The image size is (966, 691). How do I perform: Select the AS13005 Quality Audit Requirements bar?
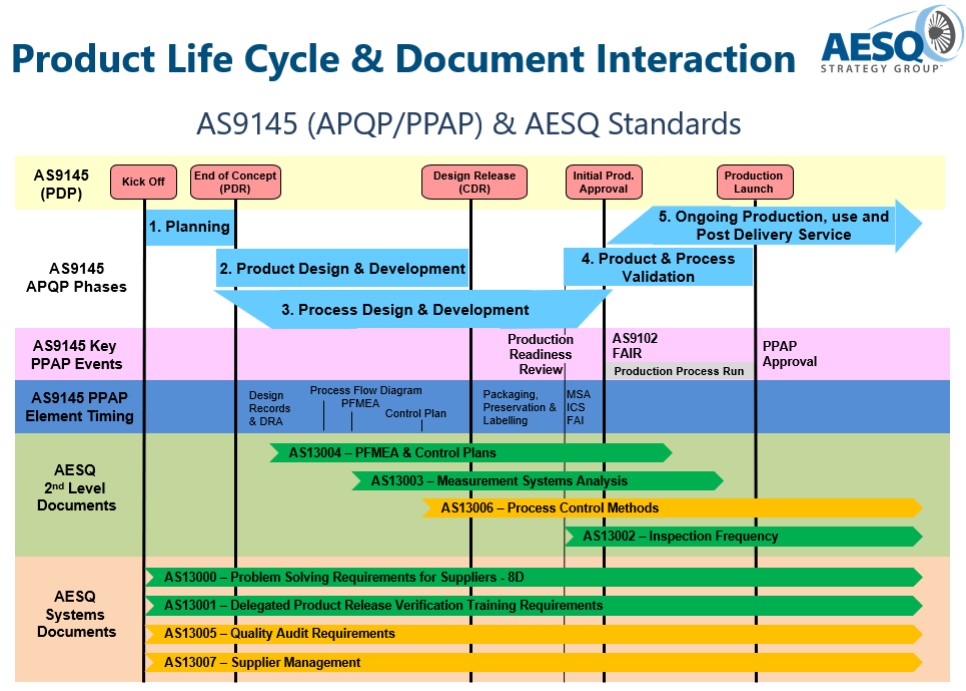532,633
